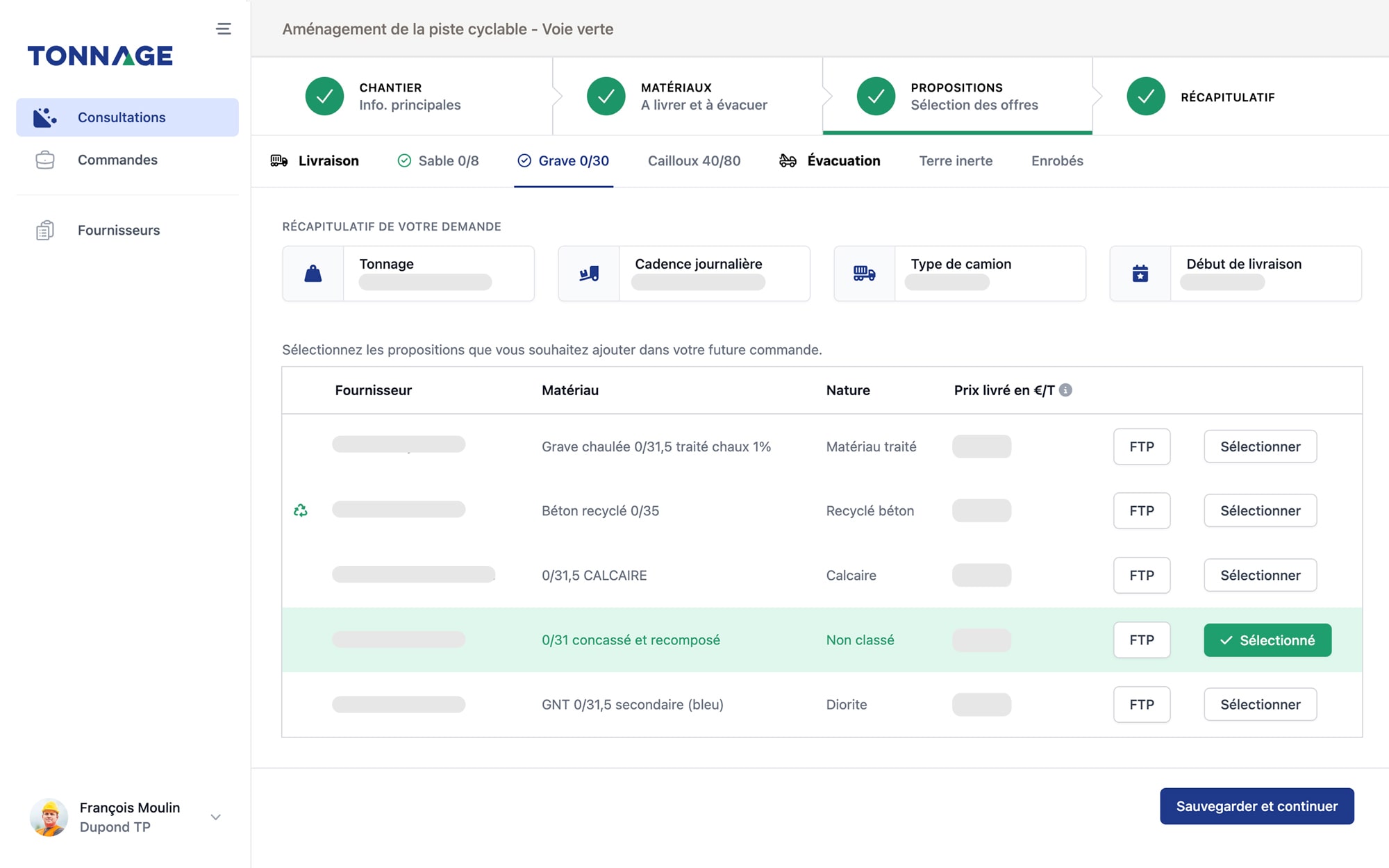Switch to the Terre inerte tab
1389x868 pixels.
click(956, 161)
